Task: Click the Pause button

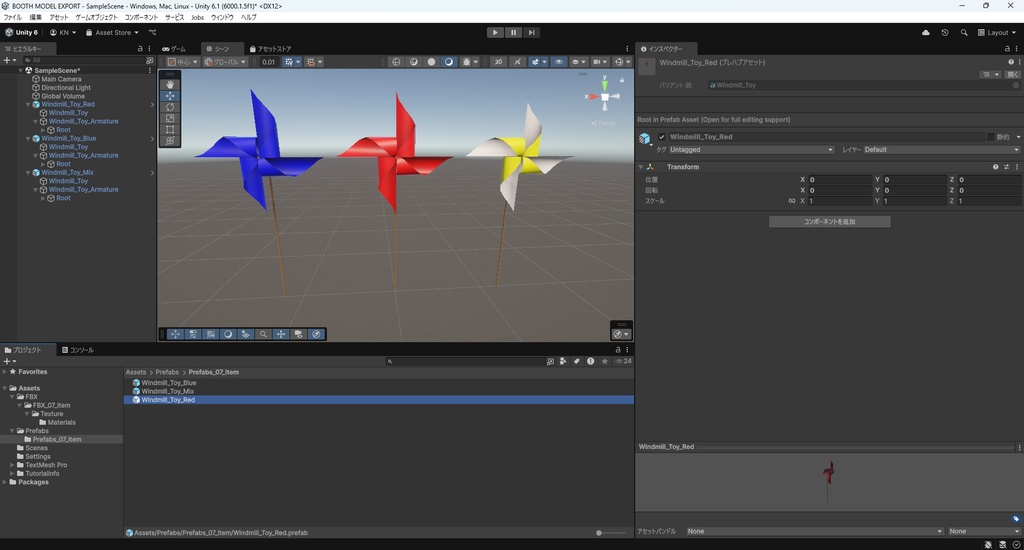Action: pyautogui.click(x=514, y=32)
